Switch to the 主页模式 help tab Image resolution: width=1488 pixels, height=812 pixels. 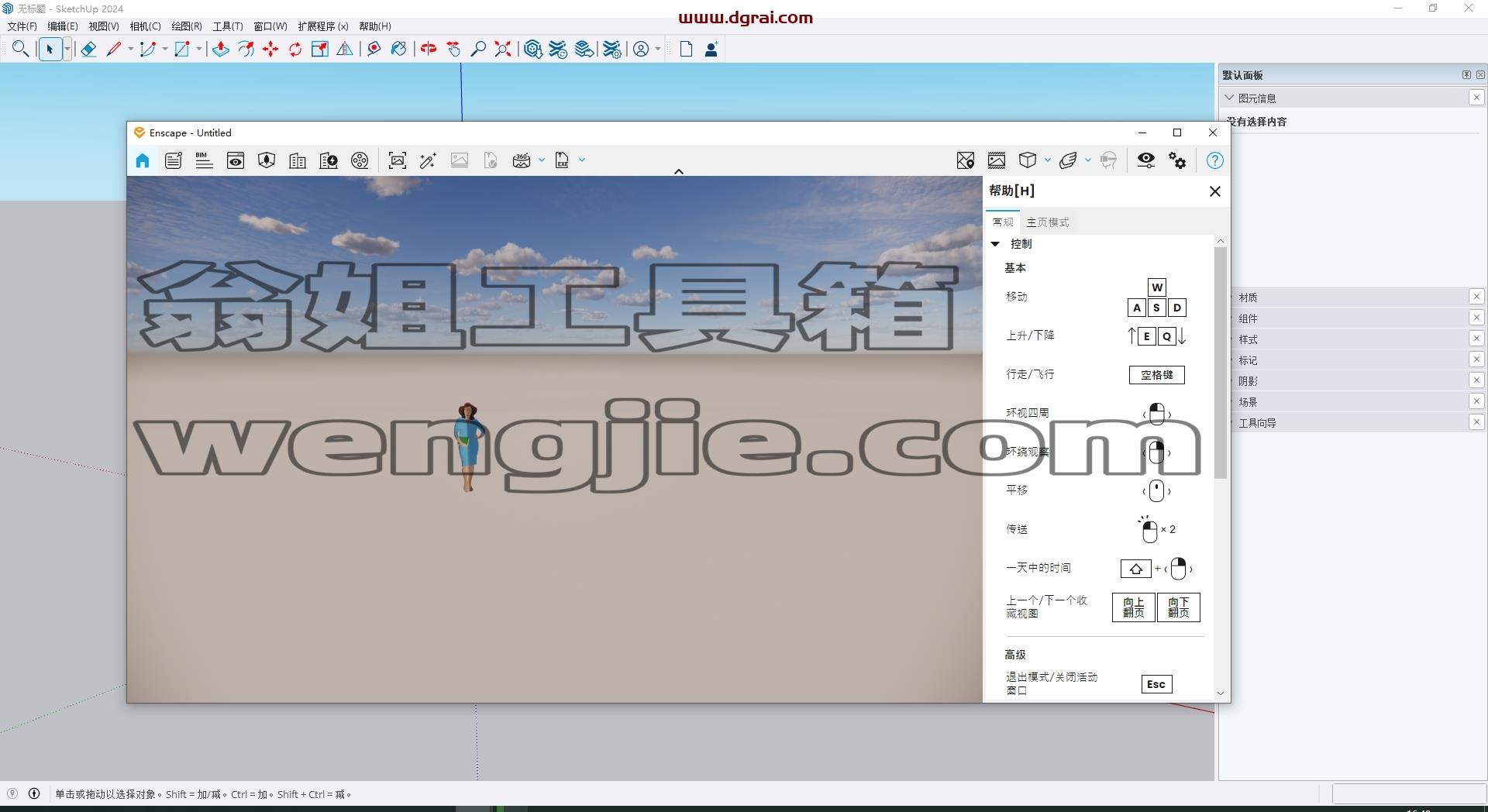pos(1047,222)
